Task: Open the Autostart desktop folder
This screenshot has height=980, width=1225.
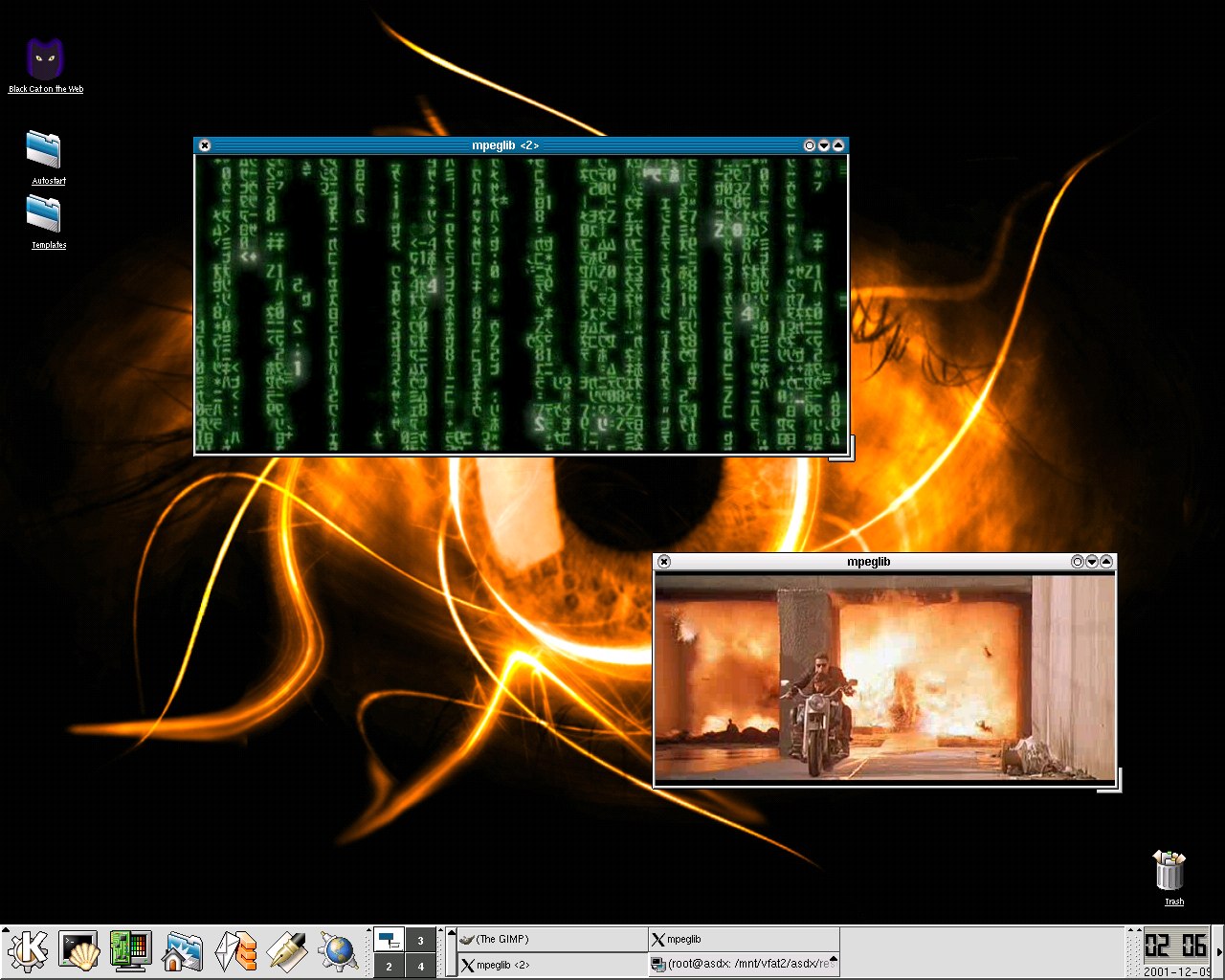Action: [44, 158]
